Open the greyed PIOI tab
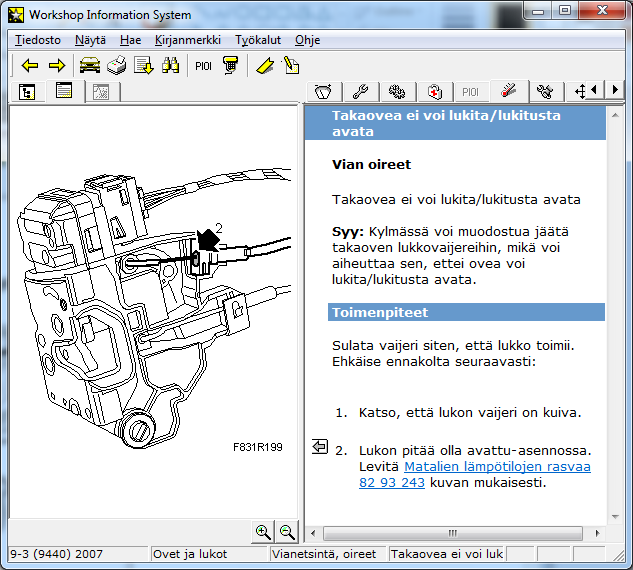This screenshot has width=633, height=570. tap(470, 92)
